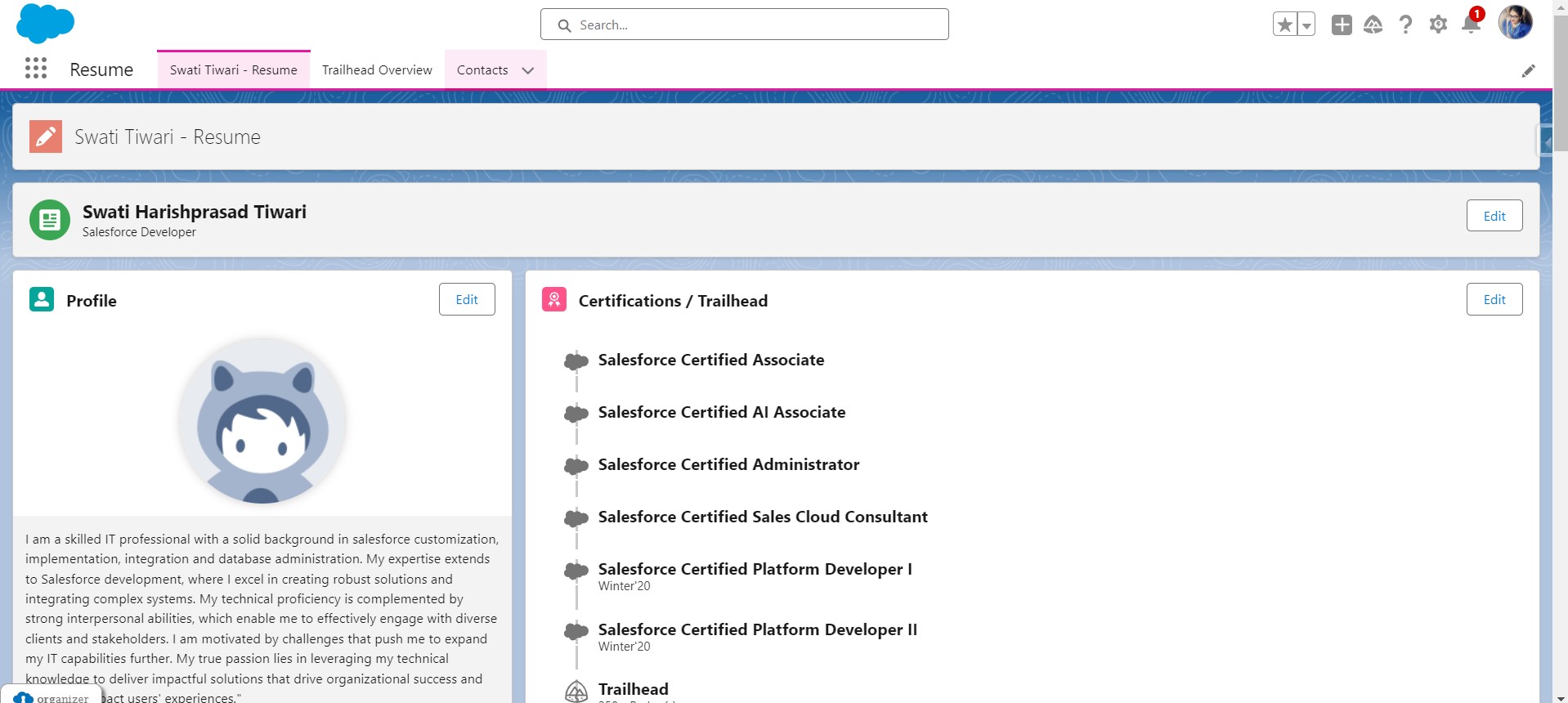Click Winter'20 under Platform Developer II
1568x703 pixels.
pos(624,647)
